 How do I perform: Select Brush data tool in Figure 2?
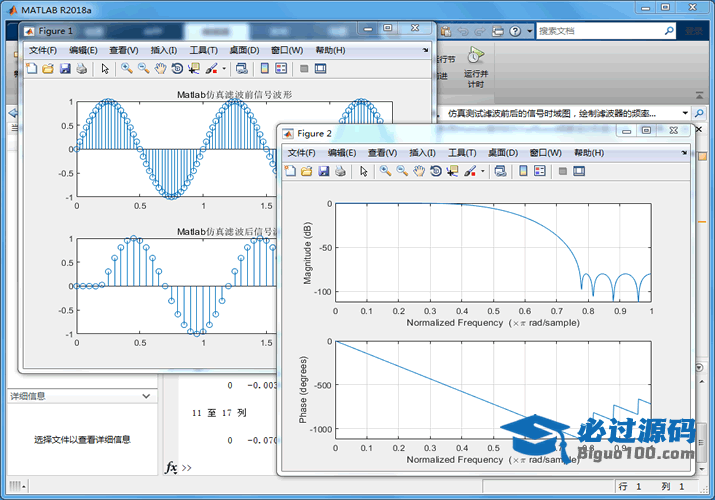coord(470,171)
